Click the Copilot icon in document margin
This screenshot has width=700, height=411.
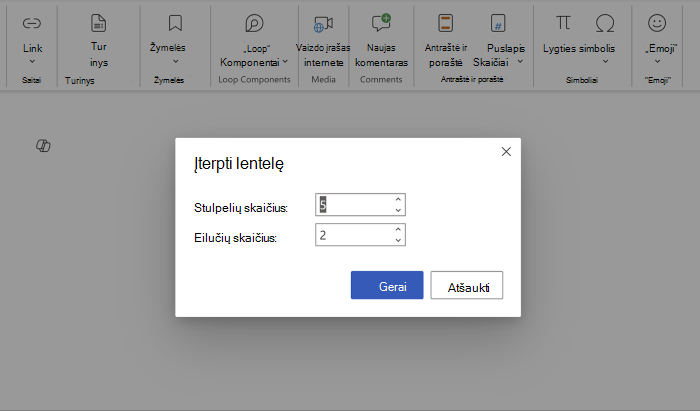pyautogui.click(x=43, y=145)
